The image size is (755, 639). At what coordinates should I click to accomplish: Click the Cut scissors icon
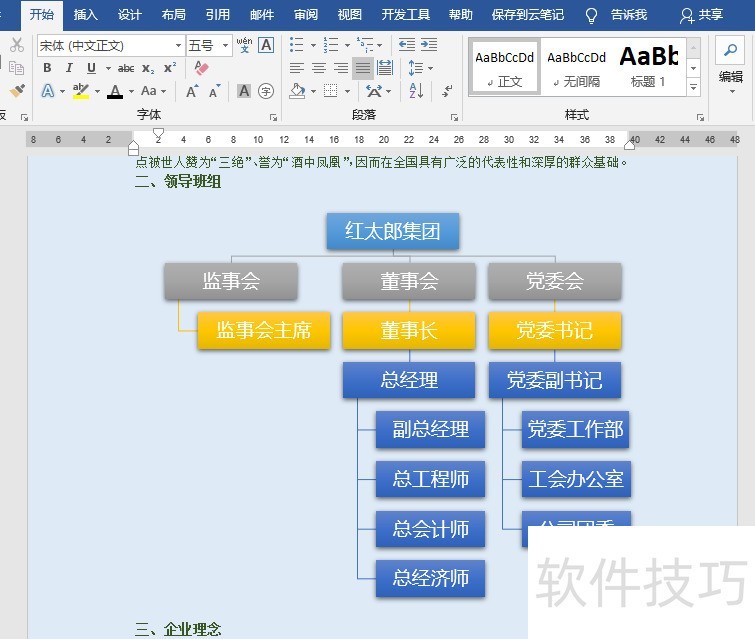17,45
